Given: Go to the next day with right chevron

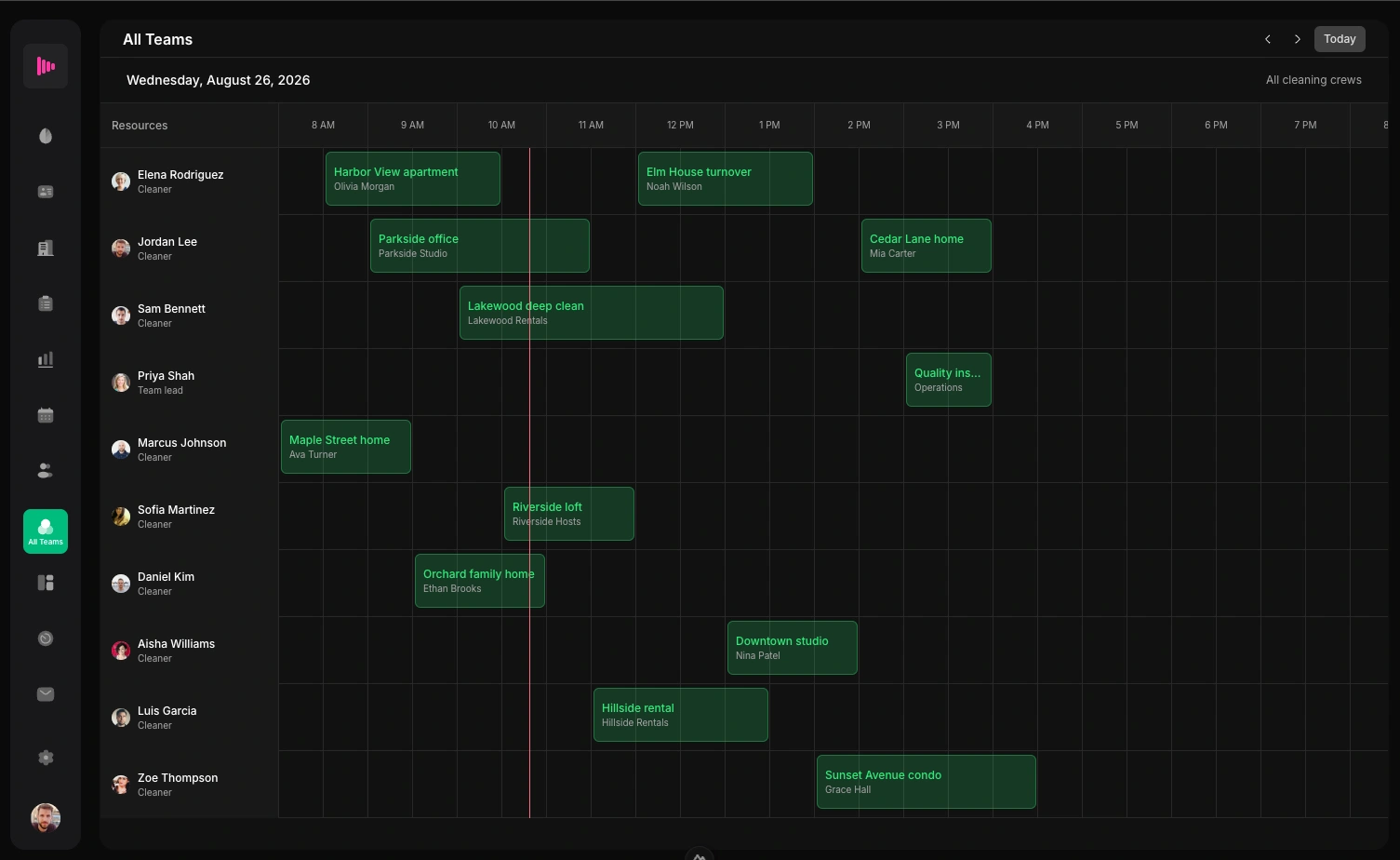Looking at the screenshot, I should point(1298,39).
